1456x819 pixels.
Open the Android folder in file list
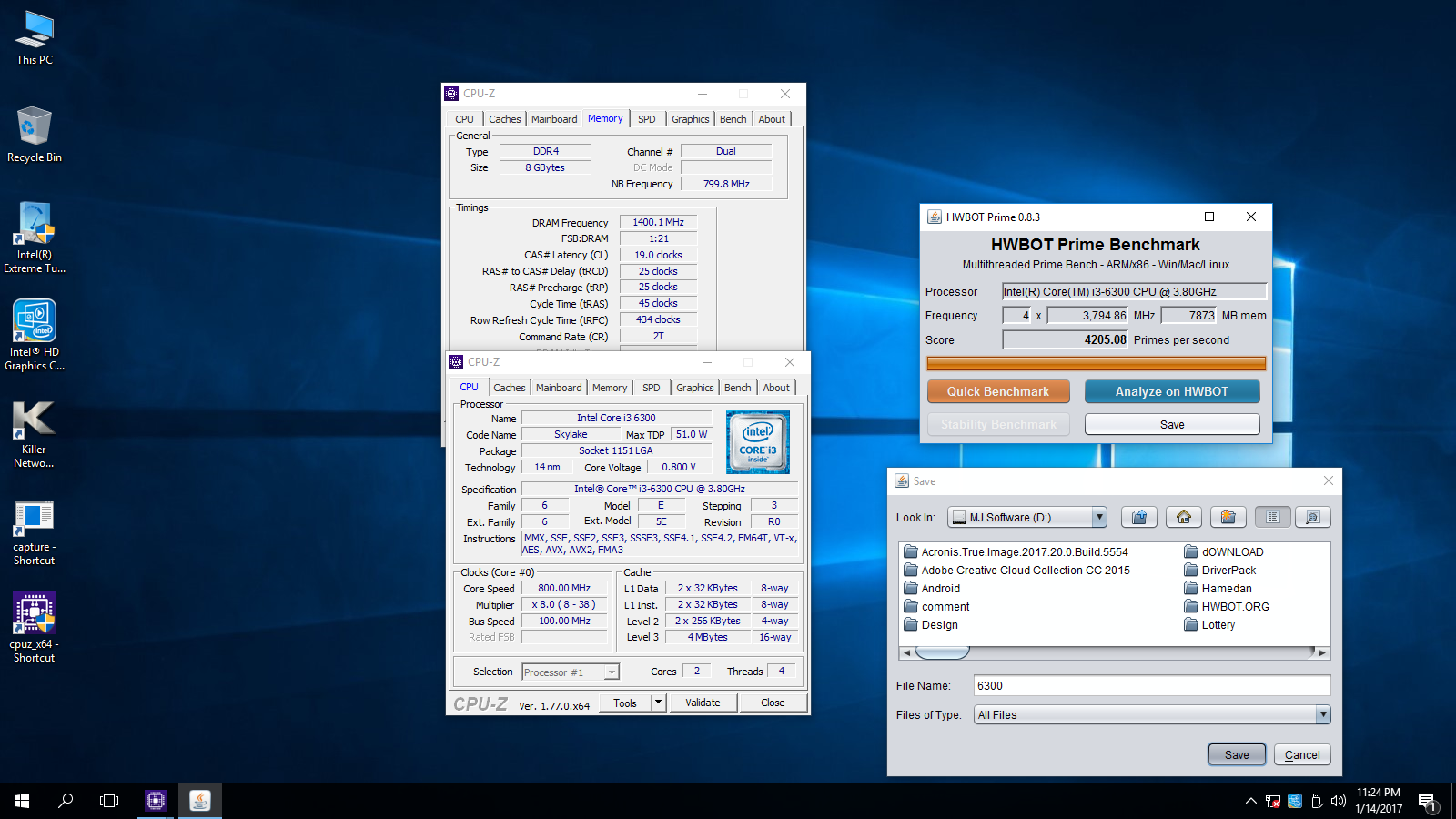(932, 589)
